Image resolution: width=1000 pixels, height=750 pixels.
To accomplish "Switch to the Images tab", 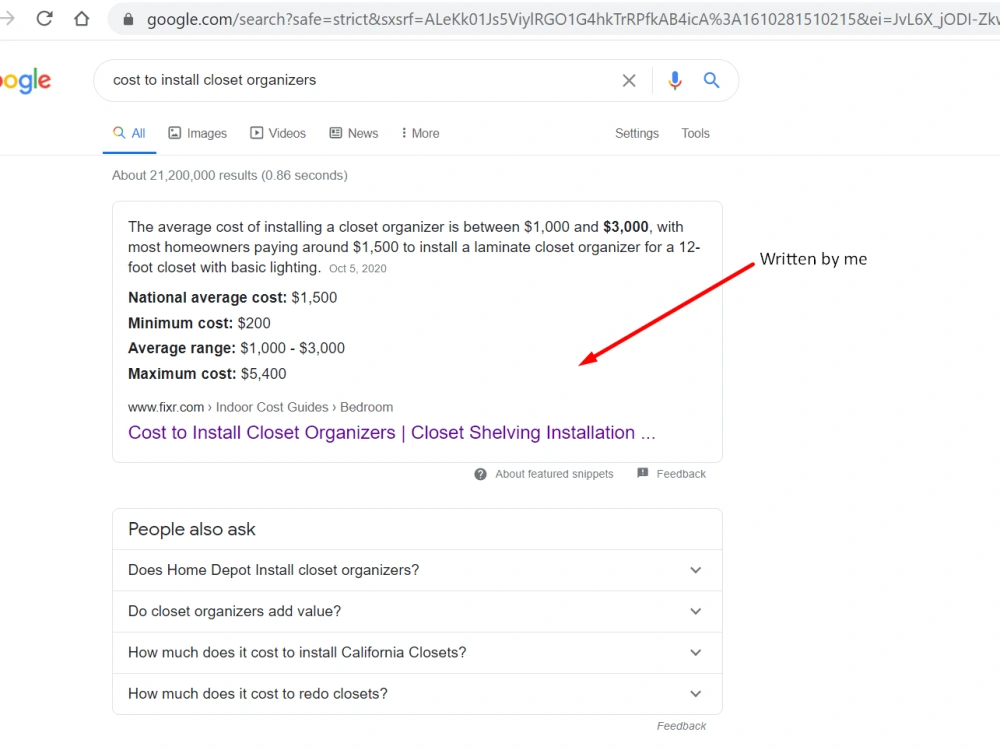I will [198, 133].
